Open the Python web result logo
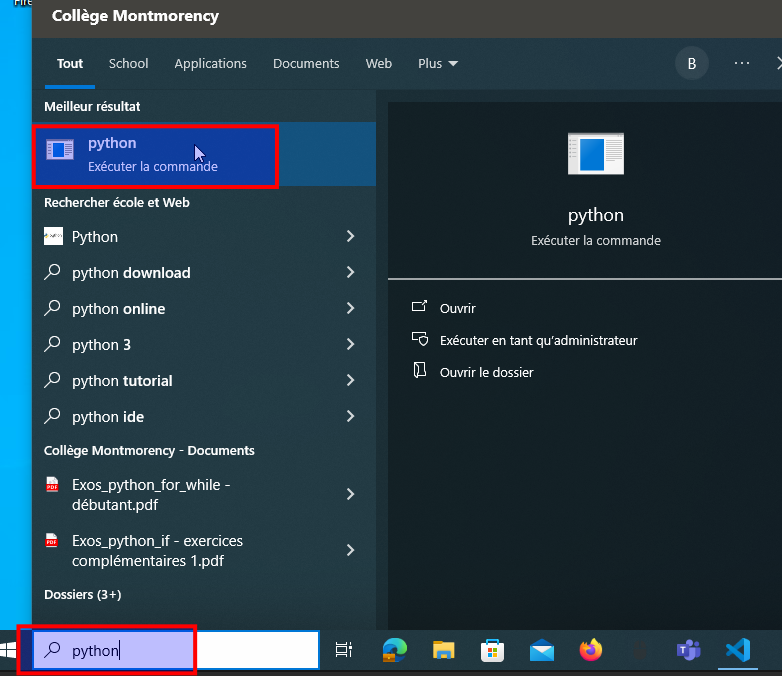The width and height of the screenshot is (782, 676). click(53, 236)
